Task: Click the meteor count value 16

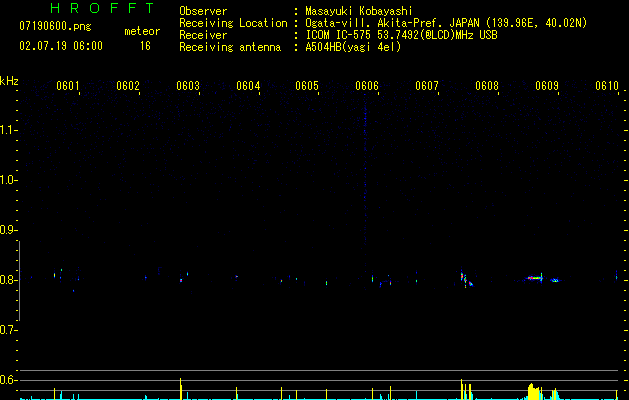Action: [x=145, y=46]
